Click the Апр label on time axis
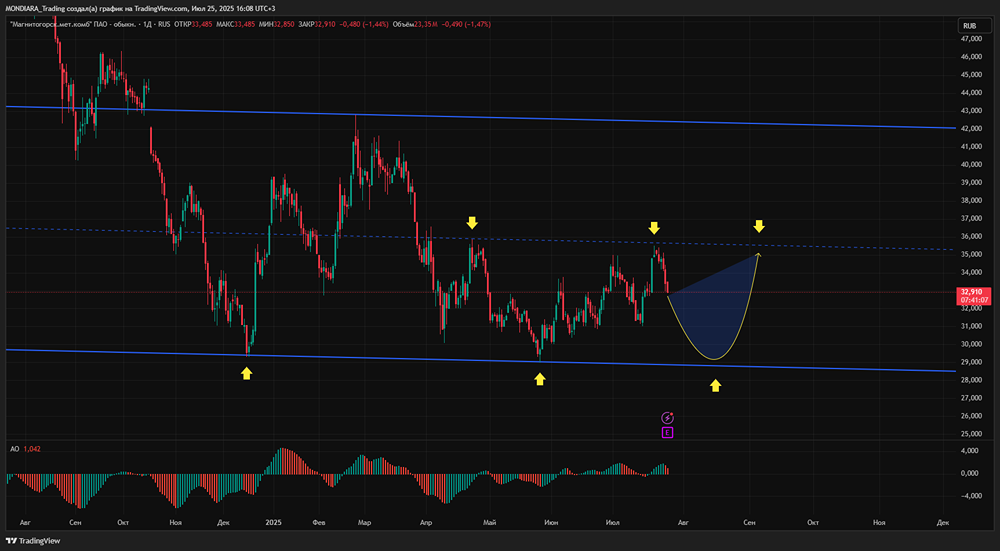The image size is (1000, 551). coord(427,522)
